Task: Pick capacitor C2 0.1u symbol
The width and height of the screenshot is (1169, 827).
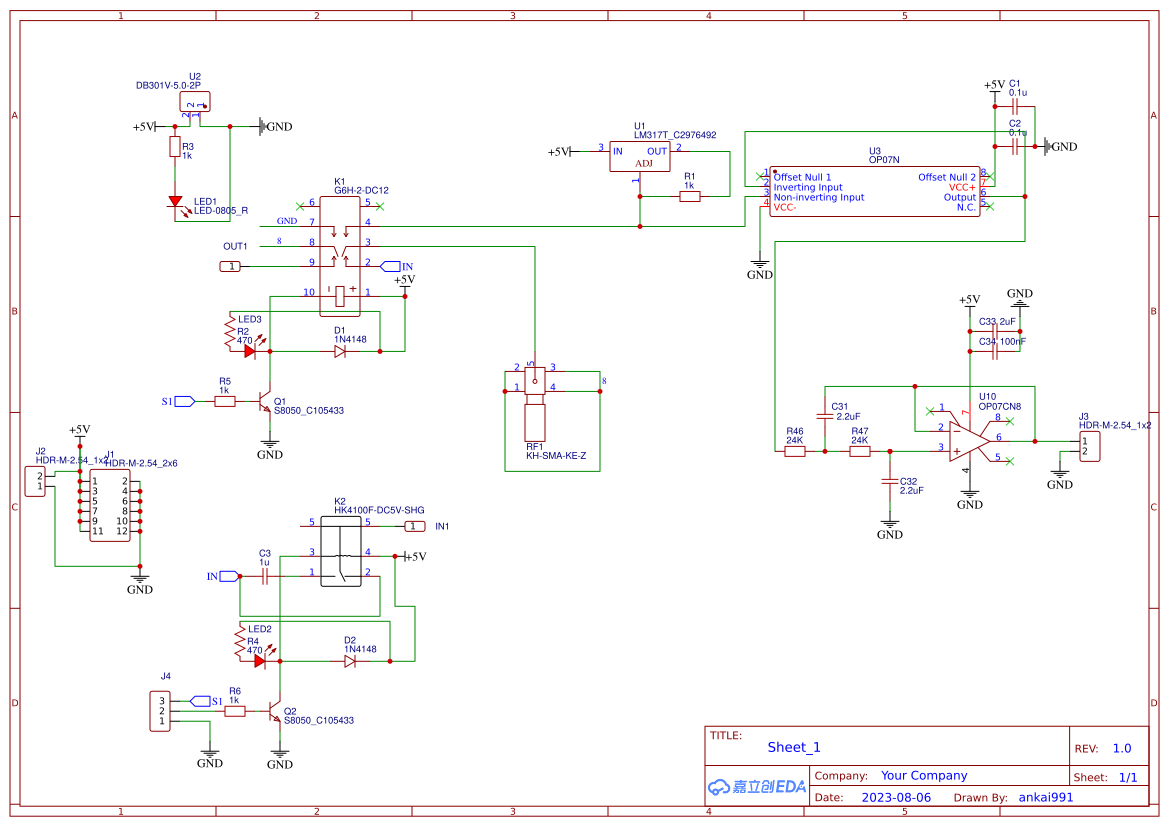Action: pos(1015,147)
